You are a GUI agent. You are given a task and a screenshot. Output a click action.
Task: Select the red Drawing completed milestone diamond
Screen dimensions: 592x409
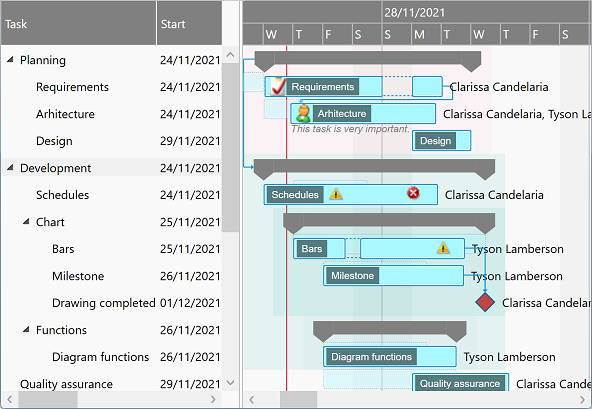pyautogui.click(x=485, y=302)
